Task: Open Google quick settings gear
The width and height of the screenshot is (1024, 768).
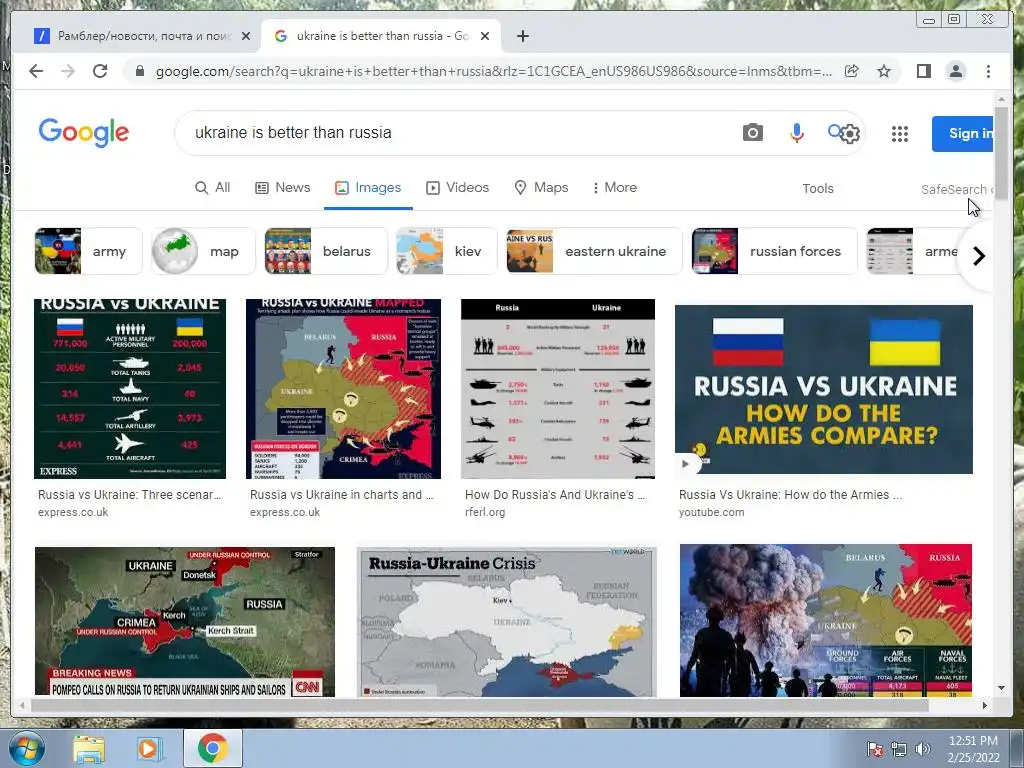Action: [850, 134]
